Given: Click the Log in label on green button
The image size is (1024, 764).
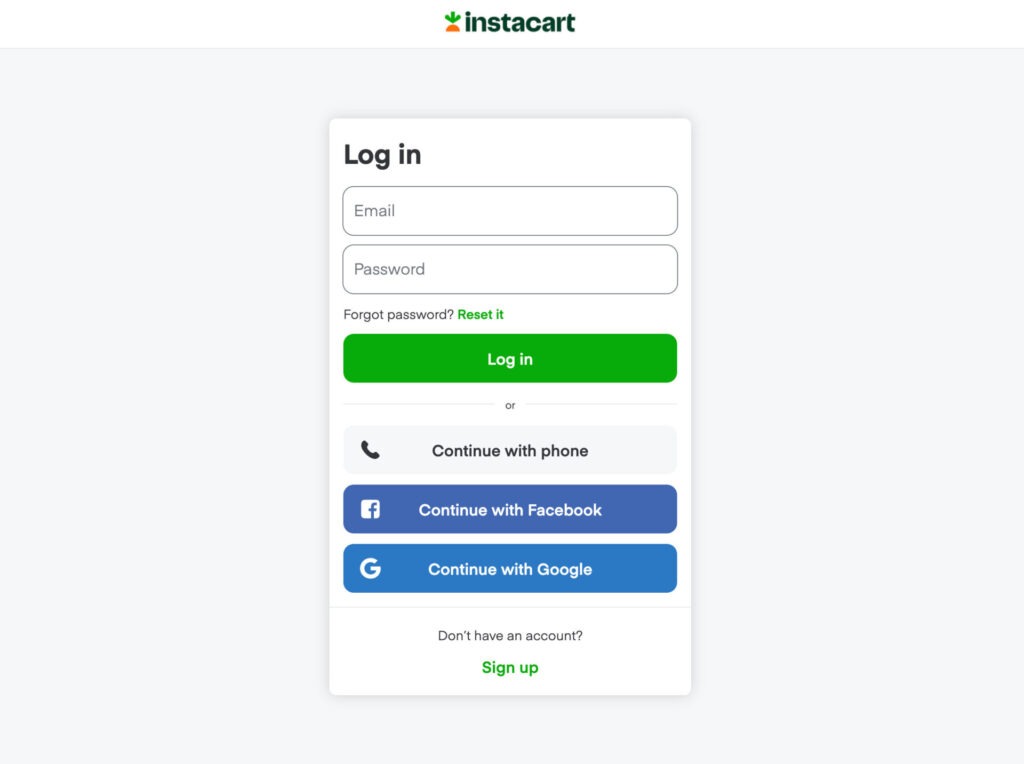Looking at the screenshot, I should point(510,359).
